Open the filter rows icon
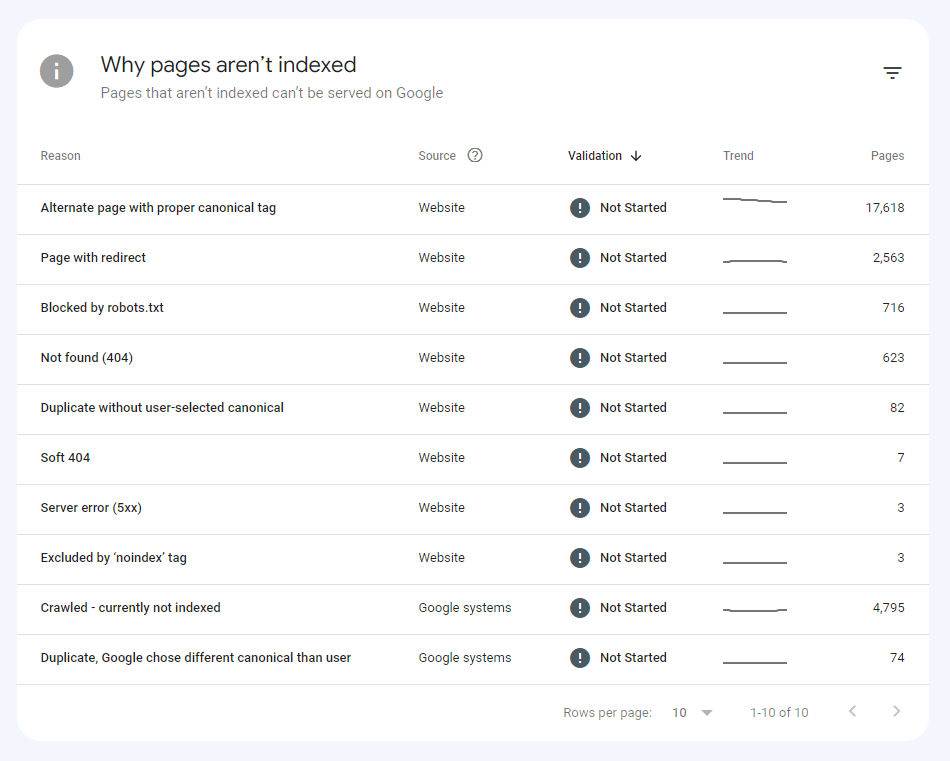 pyautogui.click(x=892, y=73)
